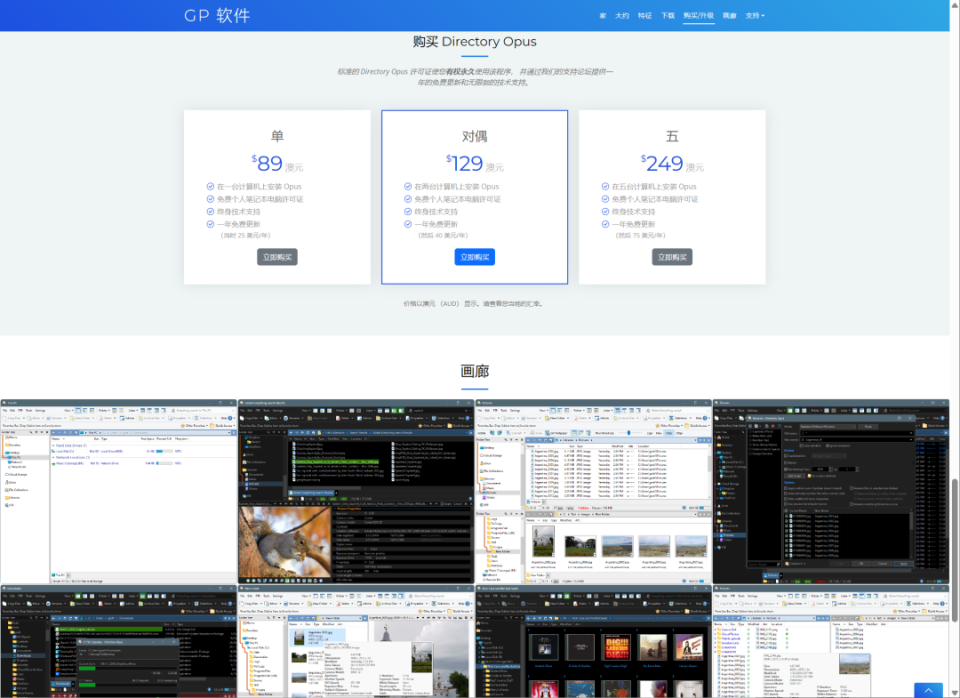Open the album covers screenshot thumbnail

click(x=593, y=642)
